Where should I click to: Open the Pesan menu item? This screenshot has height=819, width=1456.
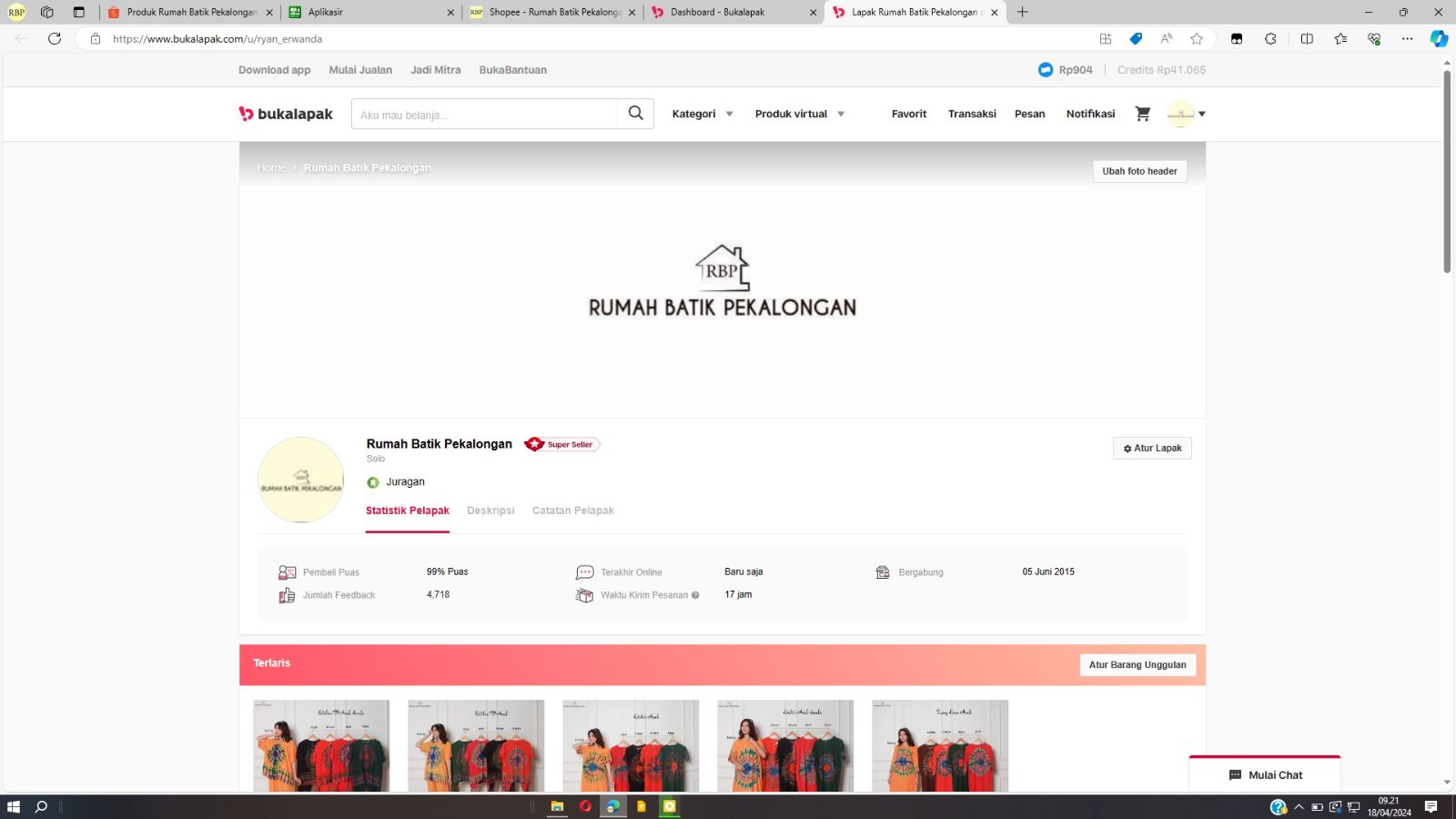pyautogui.click(x=1030, y=114)
